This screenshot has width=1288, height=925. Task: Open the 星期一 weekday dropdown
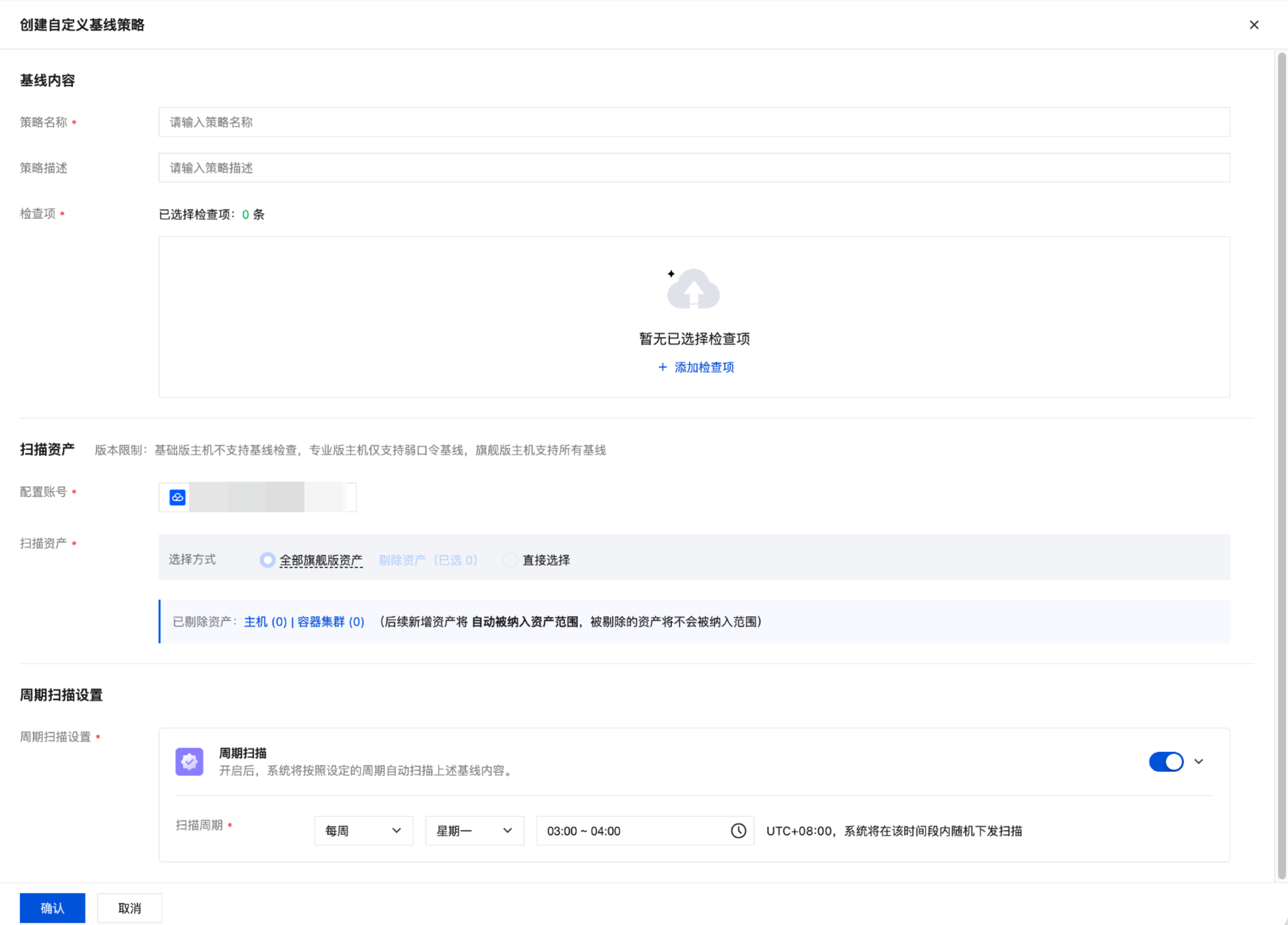[x=474, y=831]
